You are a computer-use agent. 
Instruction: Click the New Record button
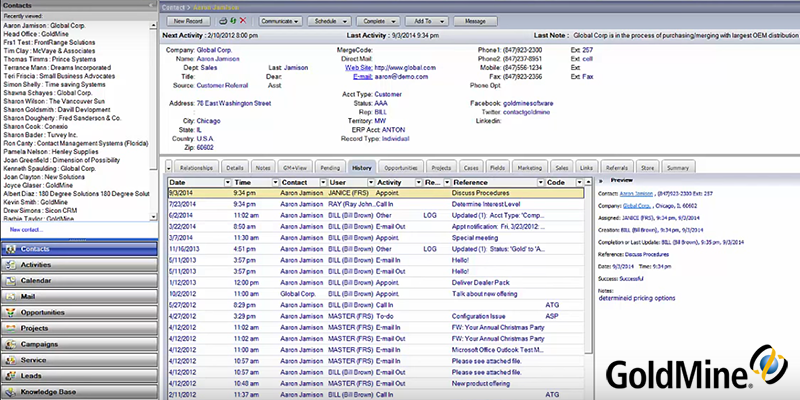coord(190,20)
